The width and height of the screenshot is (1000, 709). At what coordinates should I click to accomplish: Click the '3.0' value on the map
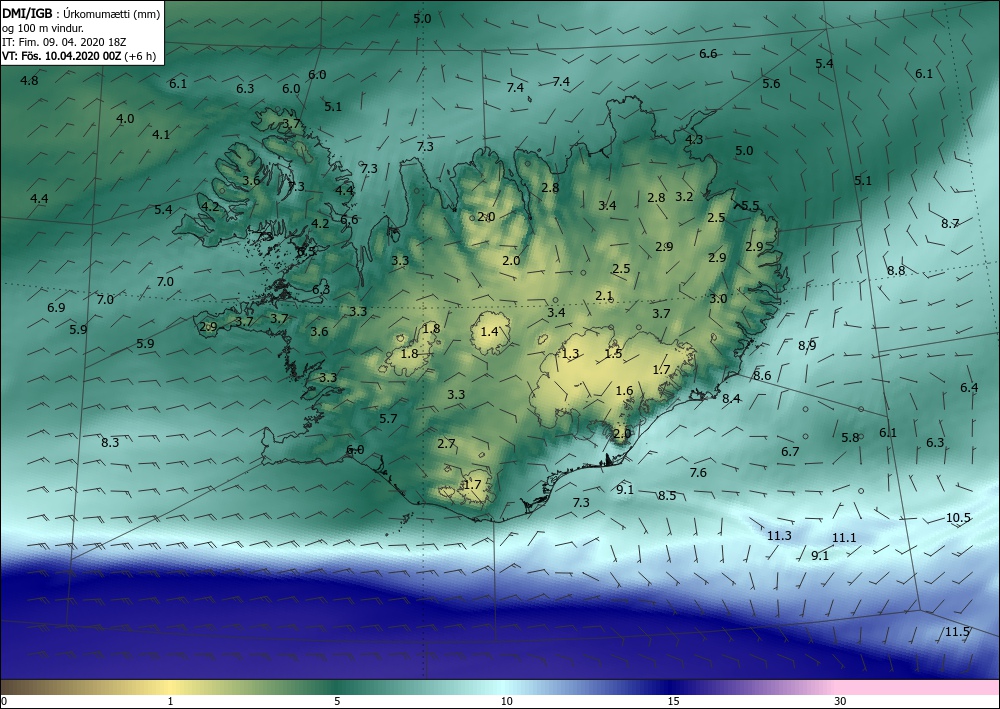click(718, 298)
